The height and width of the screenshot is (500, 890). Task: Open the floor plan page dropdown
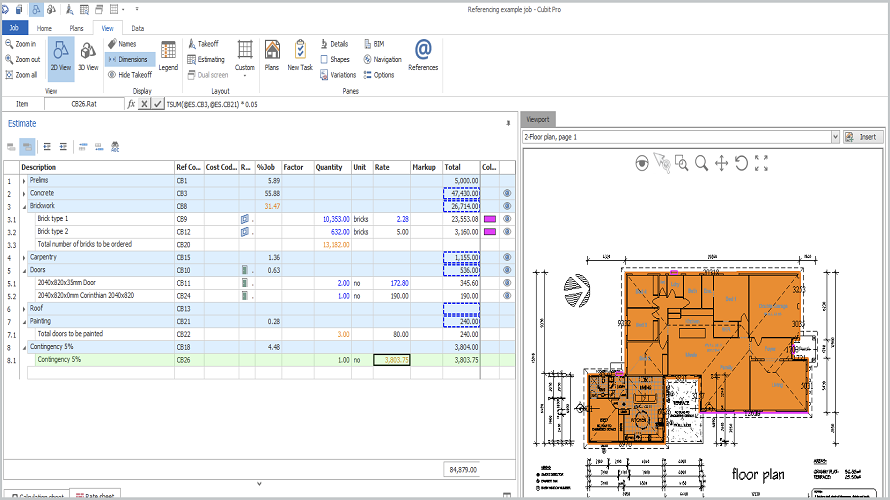834,137
